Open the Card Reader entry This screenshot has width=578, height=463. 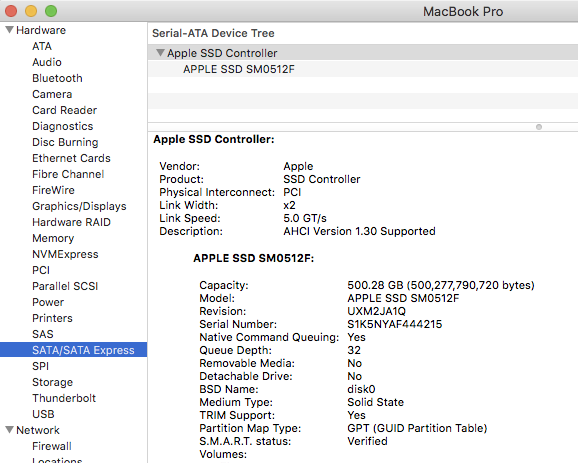pos(65,110)
